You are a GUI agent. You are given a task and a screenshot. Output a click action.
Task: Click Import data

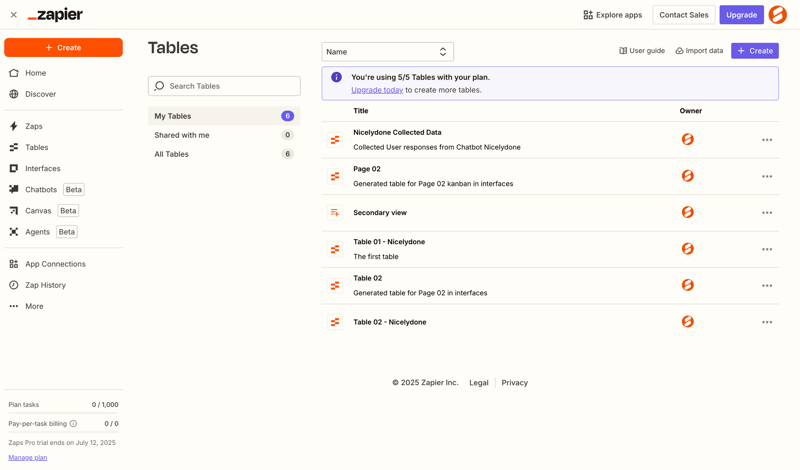click(x=699, y=51)
